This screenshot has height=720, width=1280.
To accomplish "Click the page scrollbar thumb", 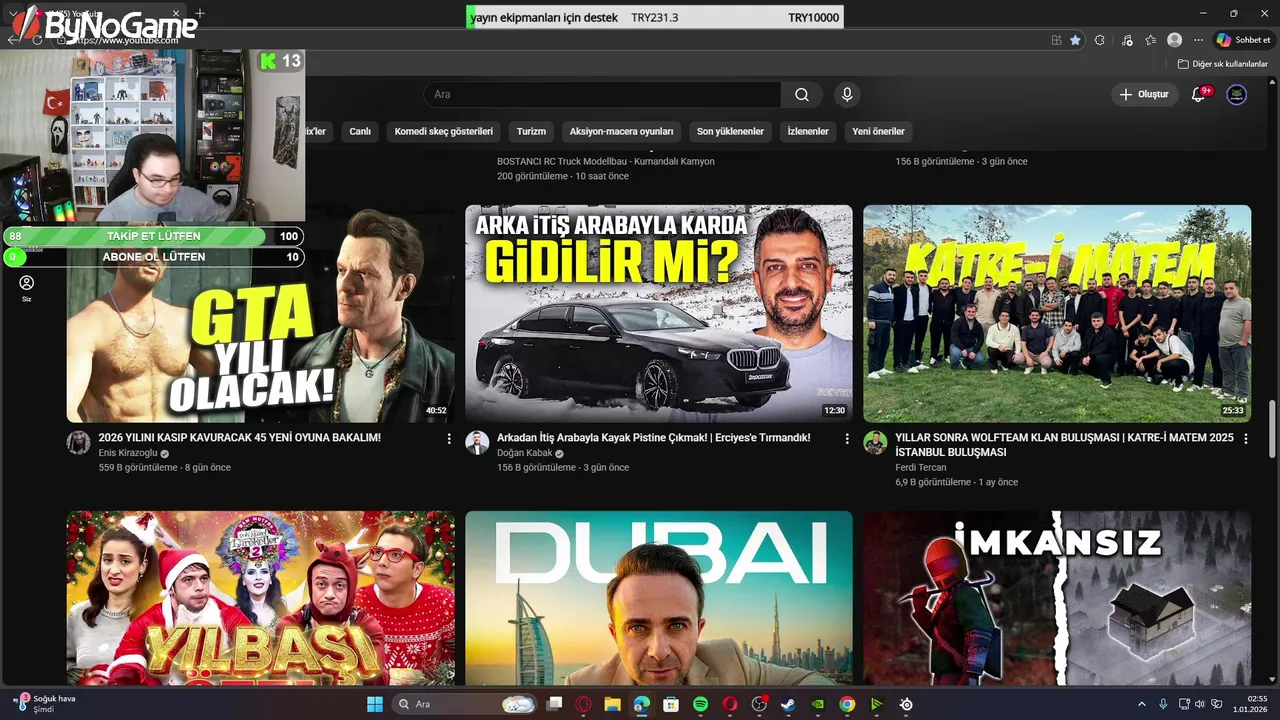I will (x=1273, y=430).
